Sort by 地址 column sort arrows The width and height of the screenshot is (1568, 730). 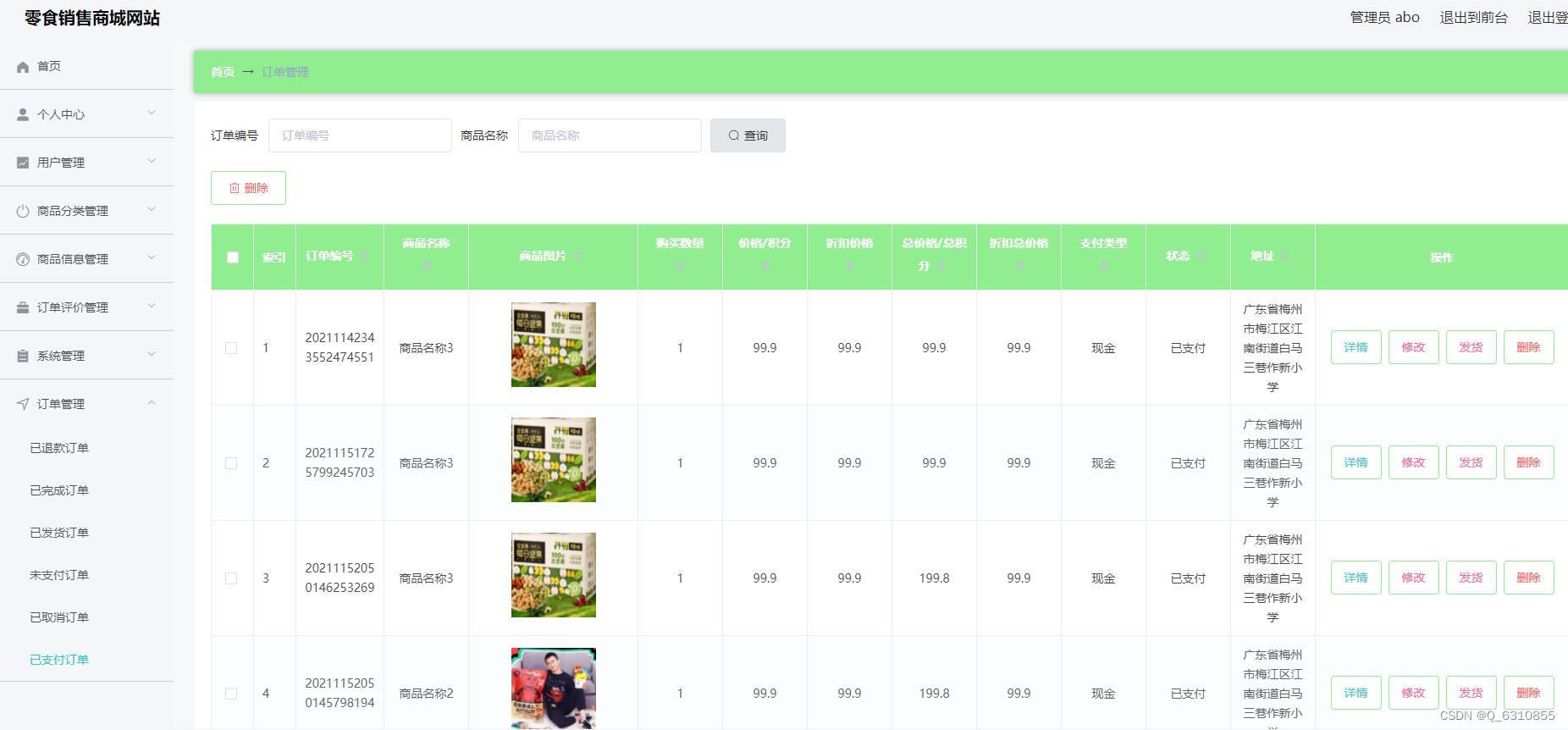tap(1284, 256)
